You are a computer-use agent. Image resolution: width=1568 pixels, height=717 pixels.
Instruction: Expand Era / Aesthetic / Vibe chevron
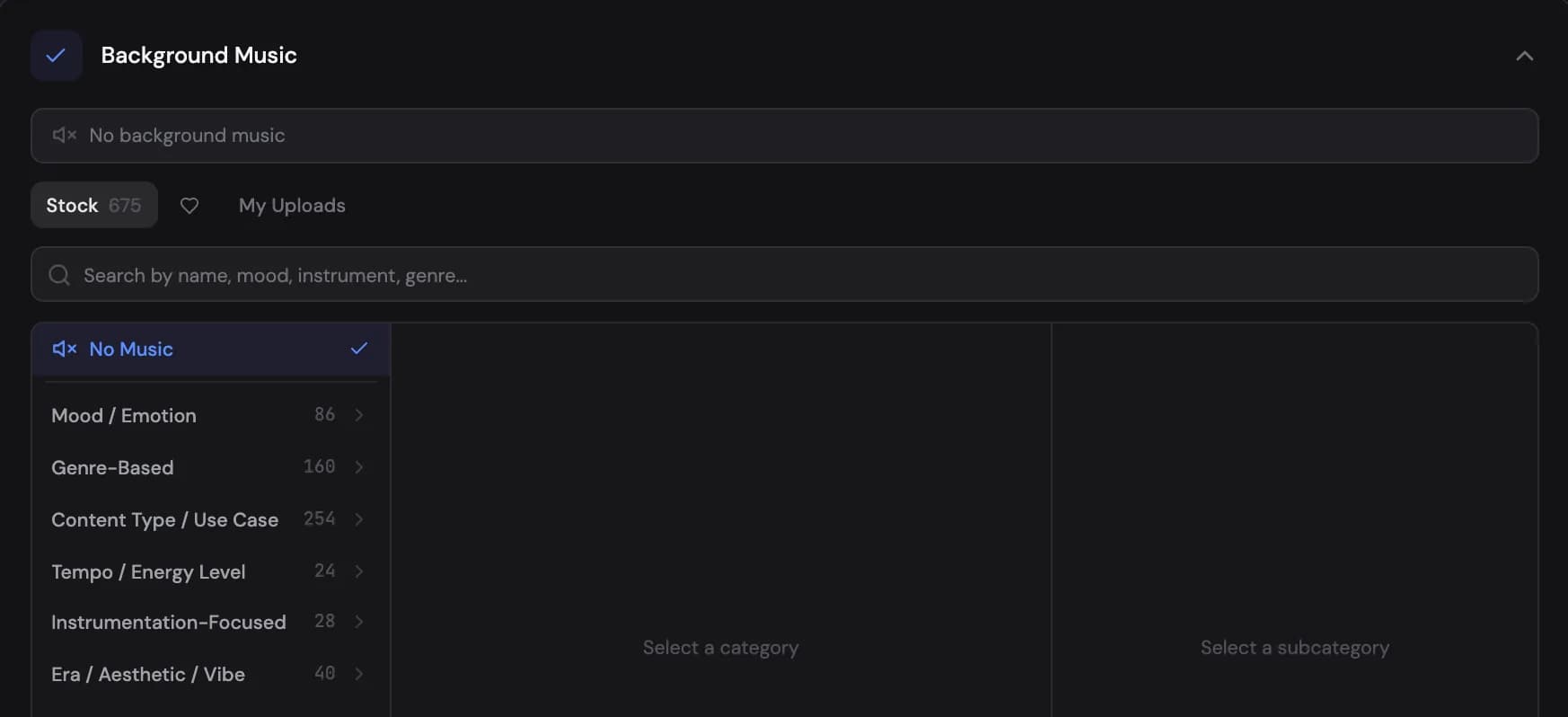359,674
